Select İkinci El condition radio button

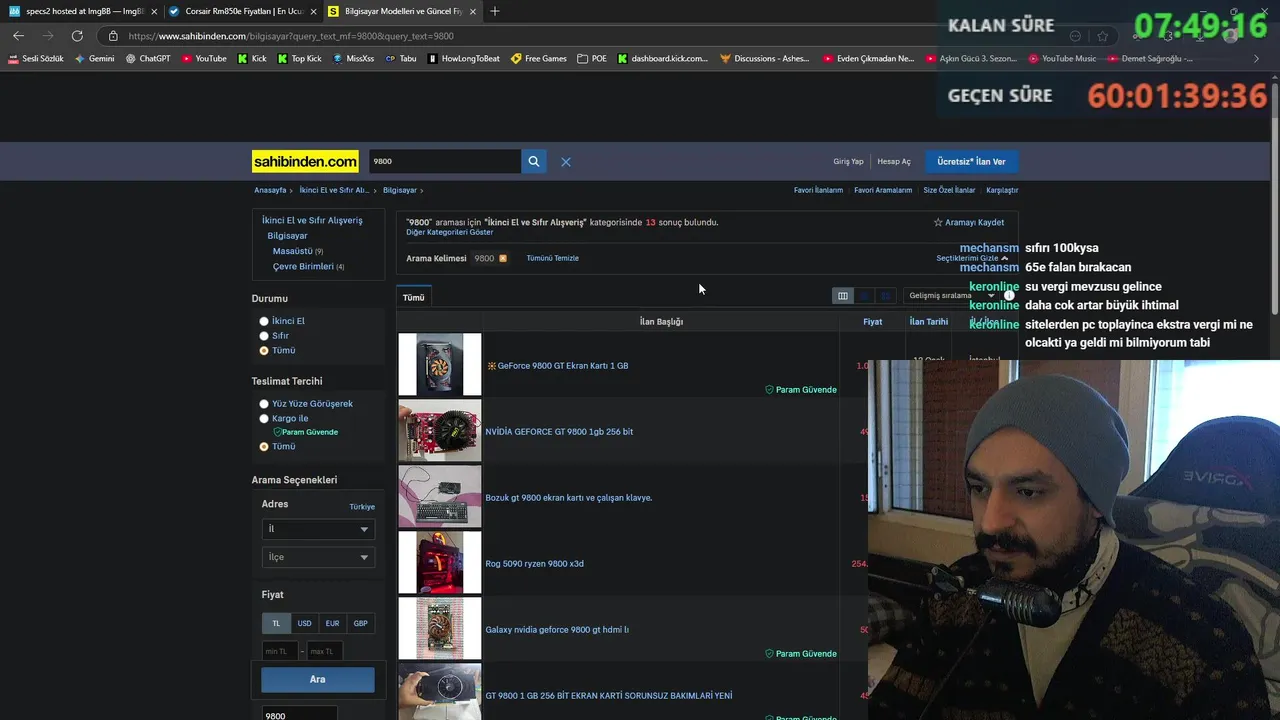[264, 321]
